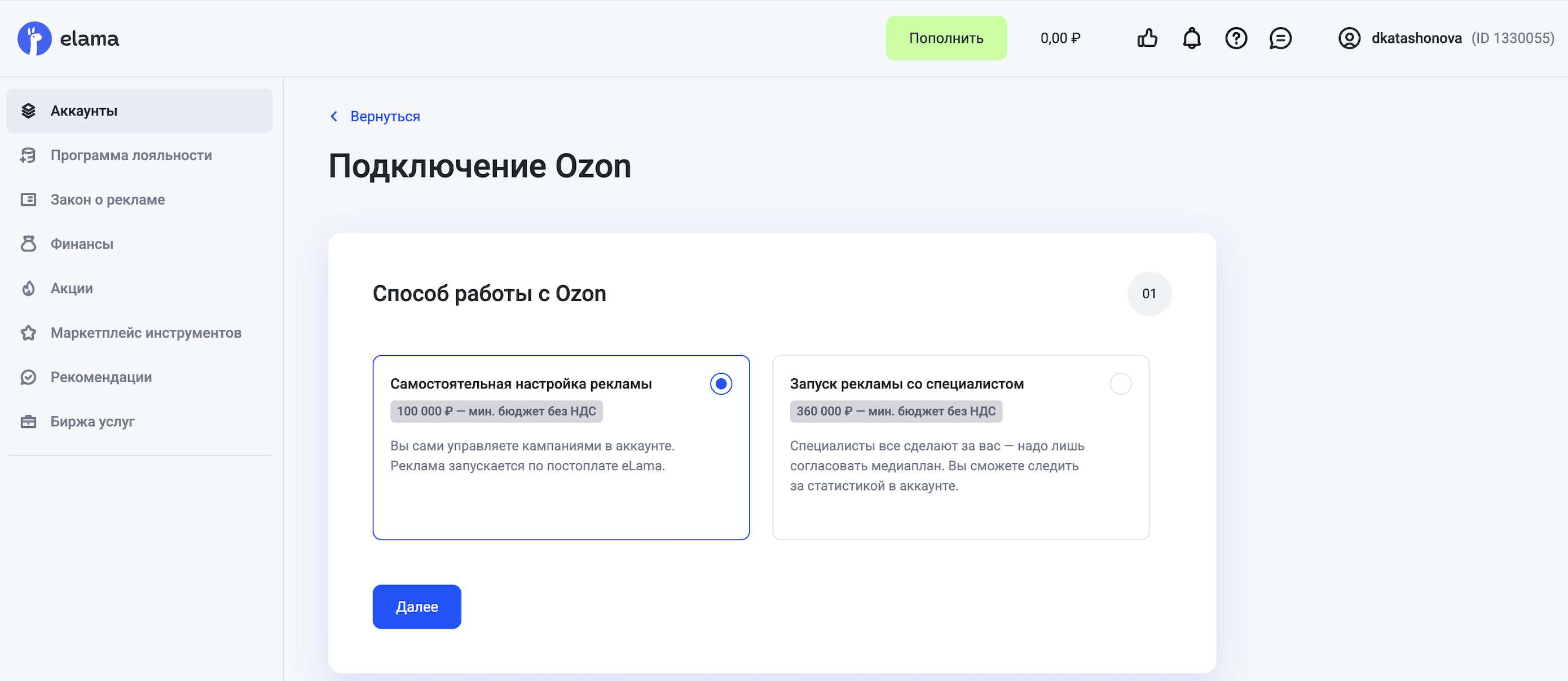
Task: Click the back chevron arrow before Вернуться
Action: tap(333, 116)
